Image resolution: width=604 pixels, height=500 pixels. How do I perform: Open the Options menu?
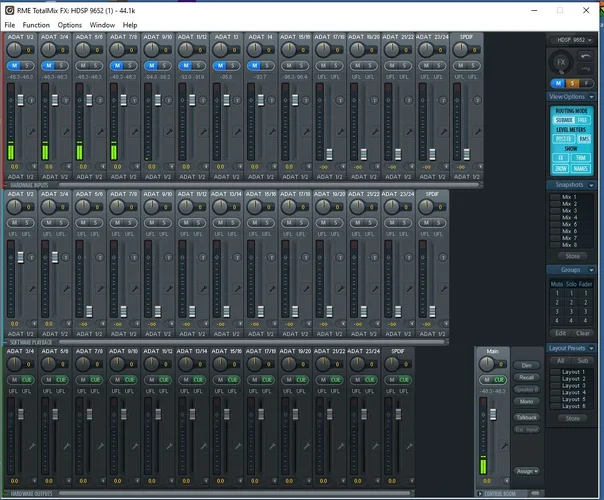[x=70, y=24]
